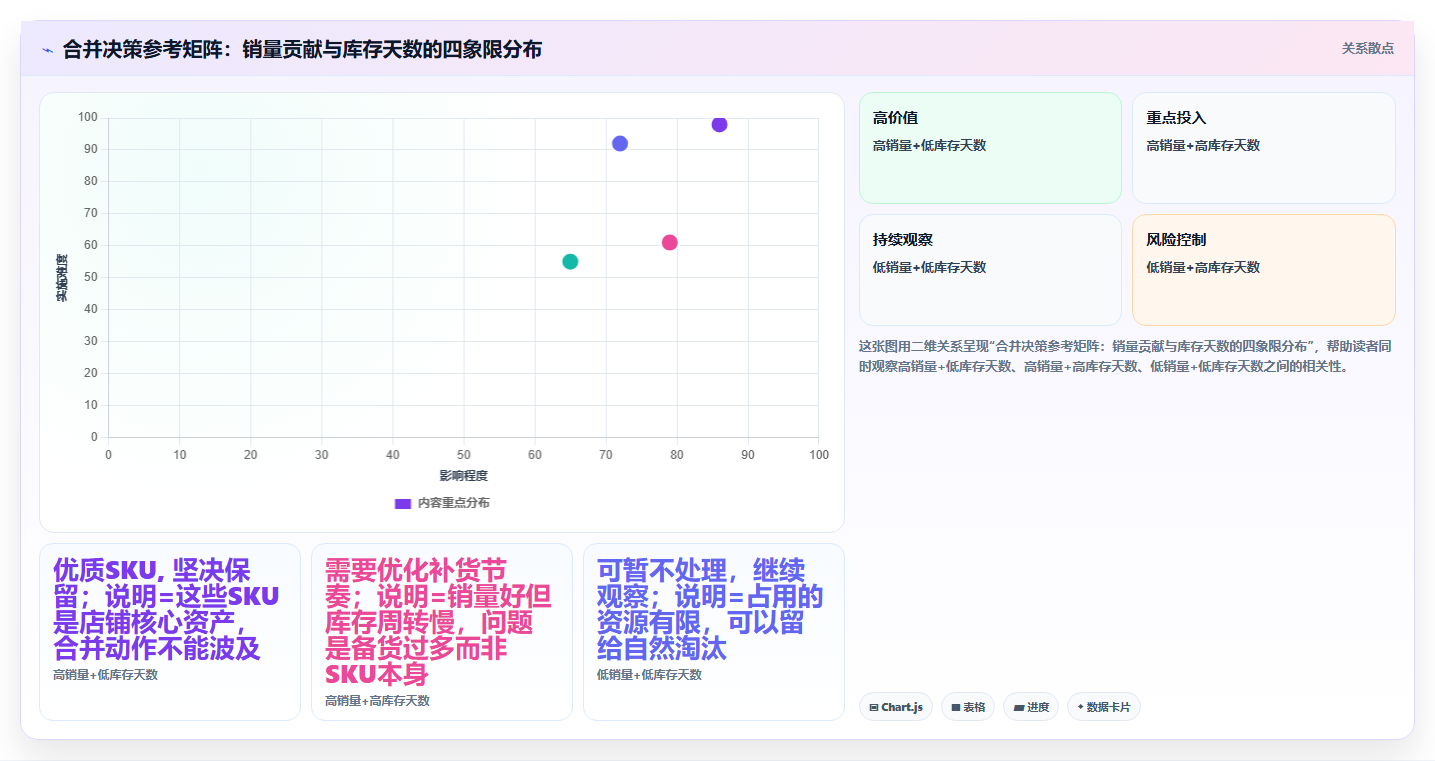Click the 优质SKU, 坚决保留 purple card
This screenshot has height=761, width=1435.
[170, 632]
